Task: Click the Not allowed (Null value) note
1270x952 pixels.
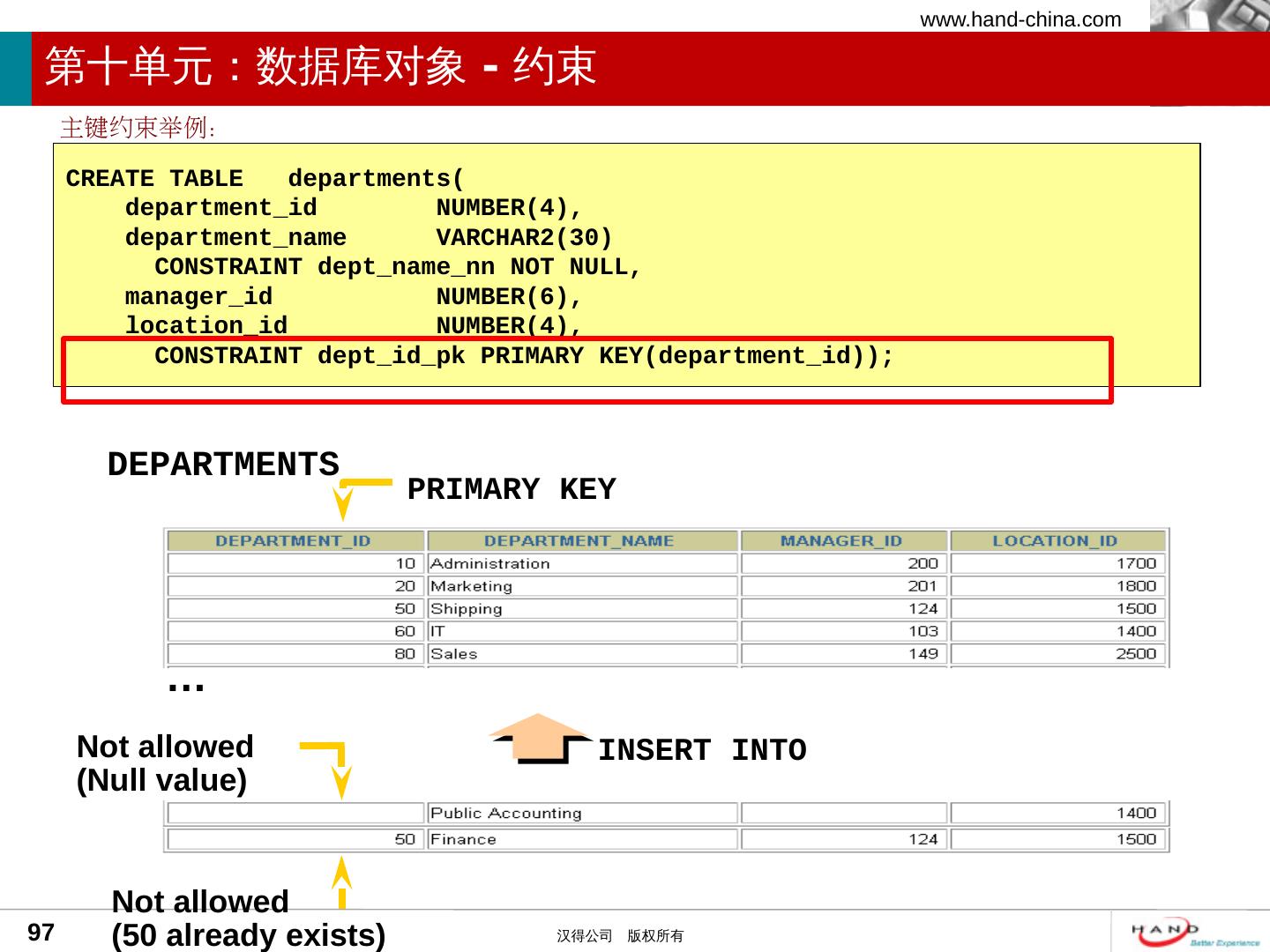Action: [165, 763]
